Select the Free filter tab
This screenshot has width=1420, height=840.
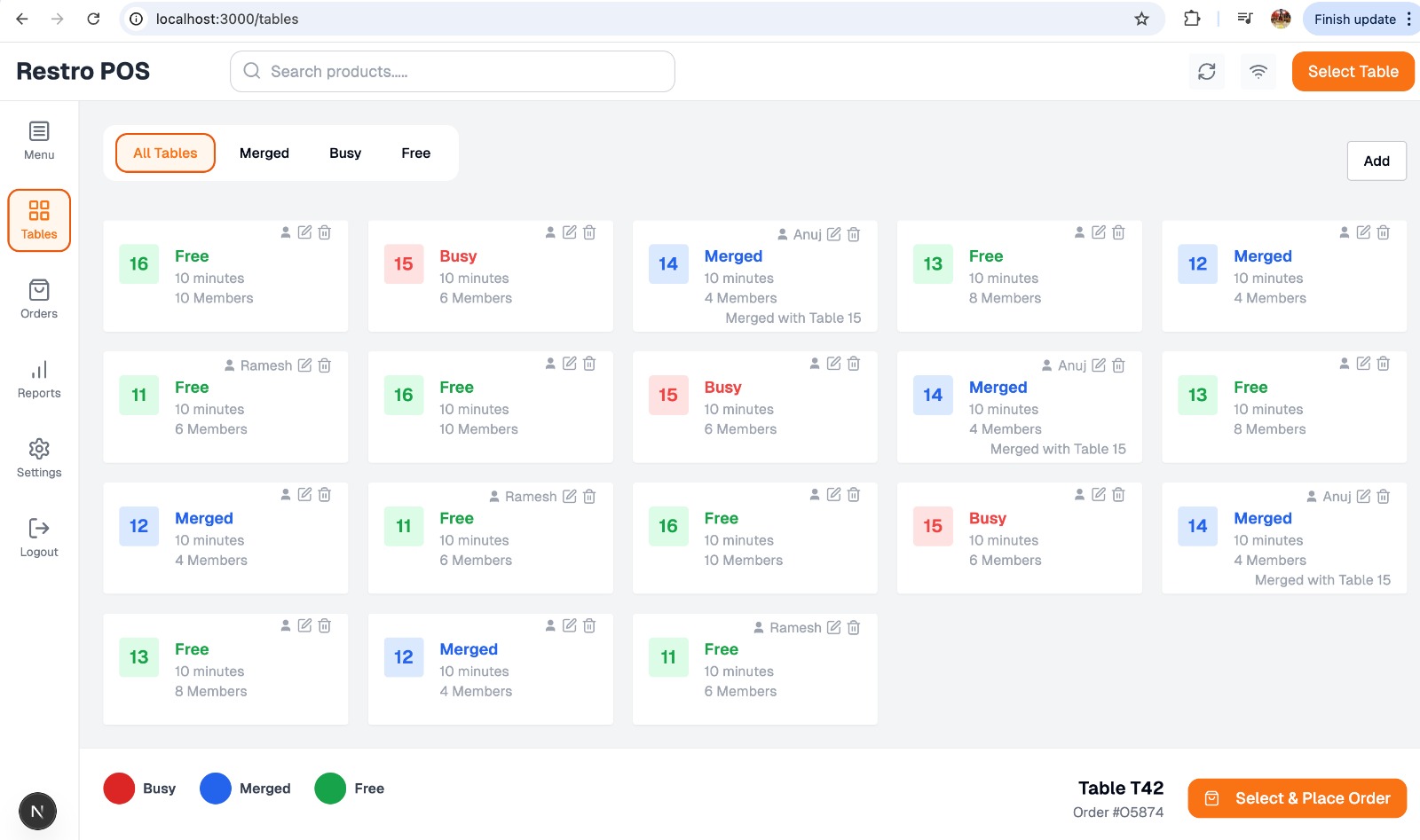415,153
